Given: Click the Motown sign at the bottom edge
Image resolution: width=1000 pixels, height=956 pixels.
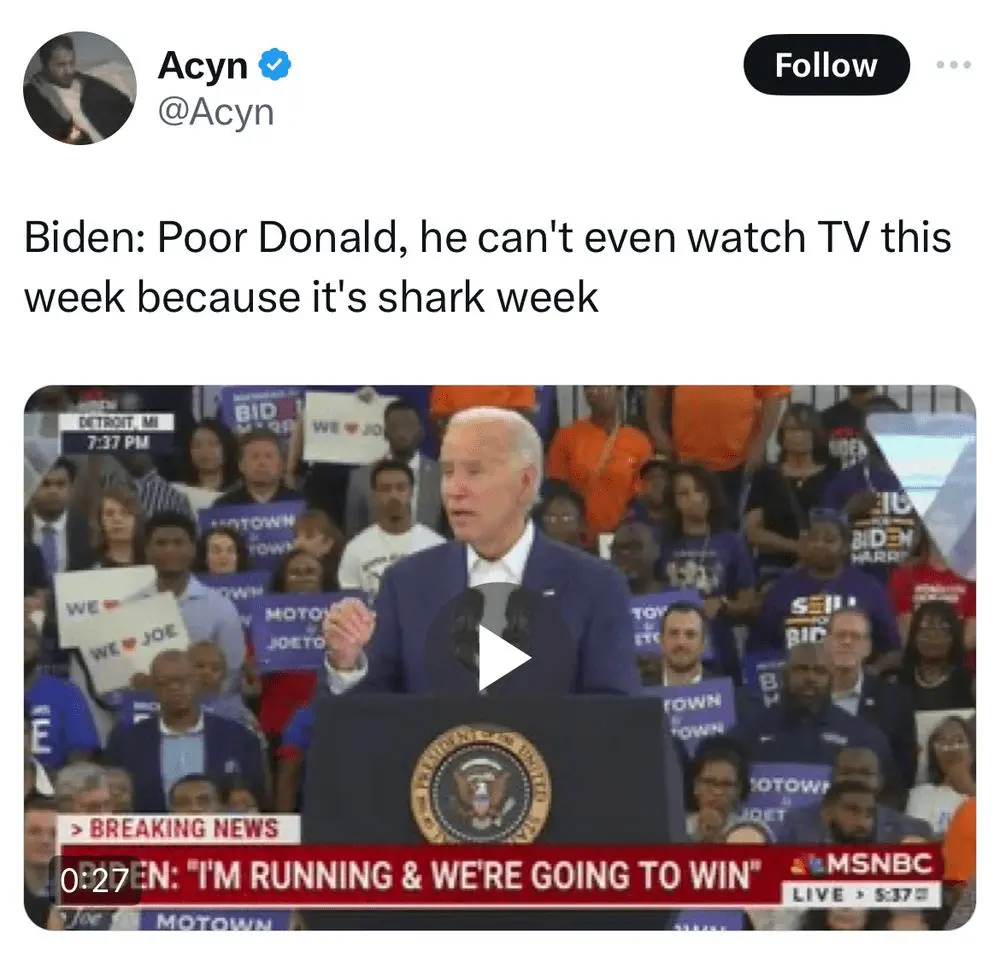Looking at the screenshot, I should pyautogui.click(x=214, y=921).
